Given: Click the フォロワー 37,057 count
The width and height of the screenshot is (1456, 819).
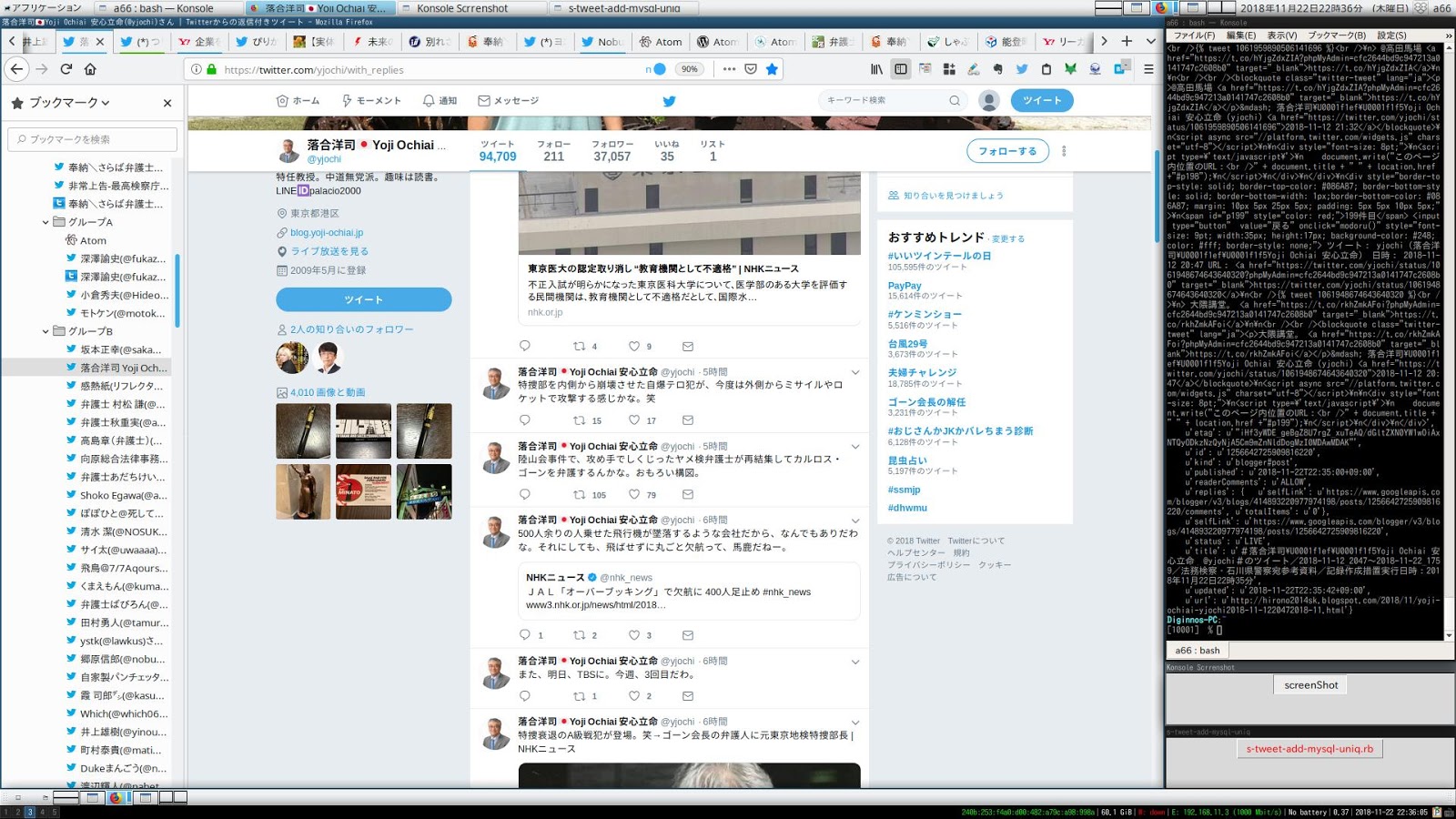Looking at the screenshot, I should pos(612,151).
